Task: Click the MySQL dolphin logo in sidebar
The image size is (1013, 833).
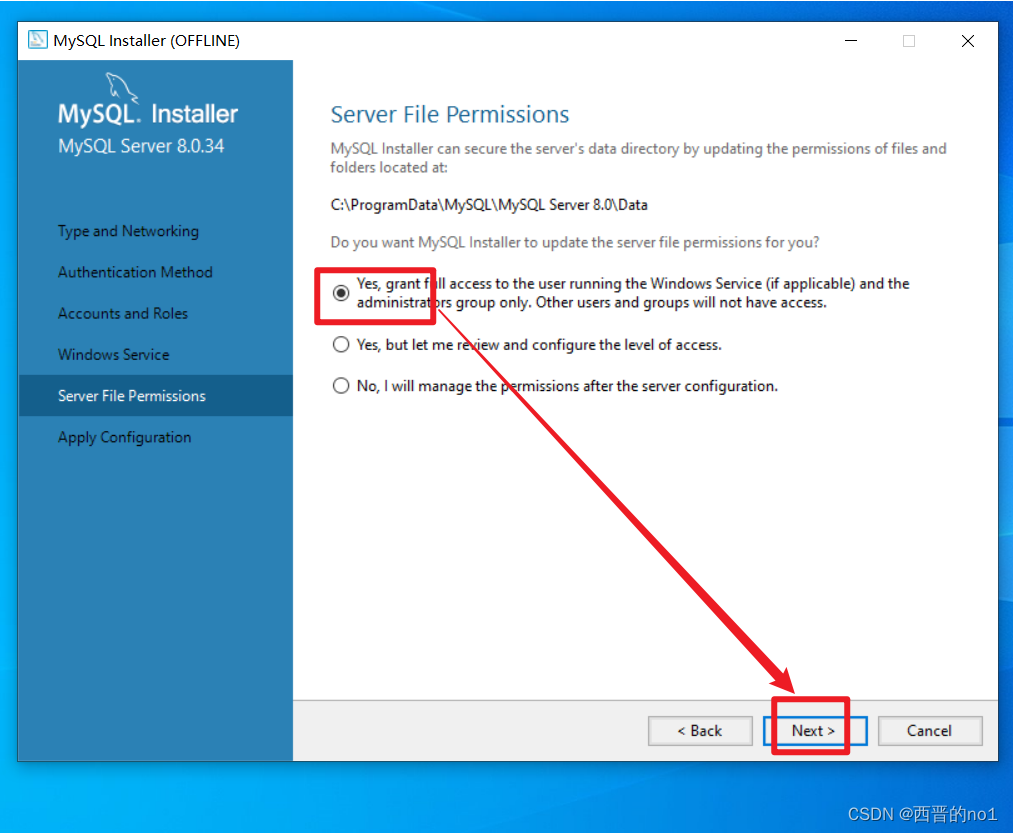Action: coord(121,87)
